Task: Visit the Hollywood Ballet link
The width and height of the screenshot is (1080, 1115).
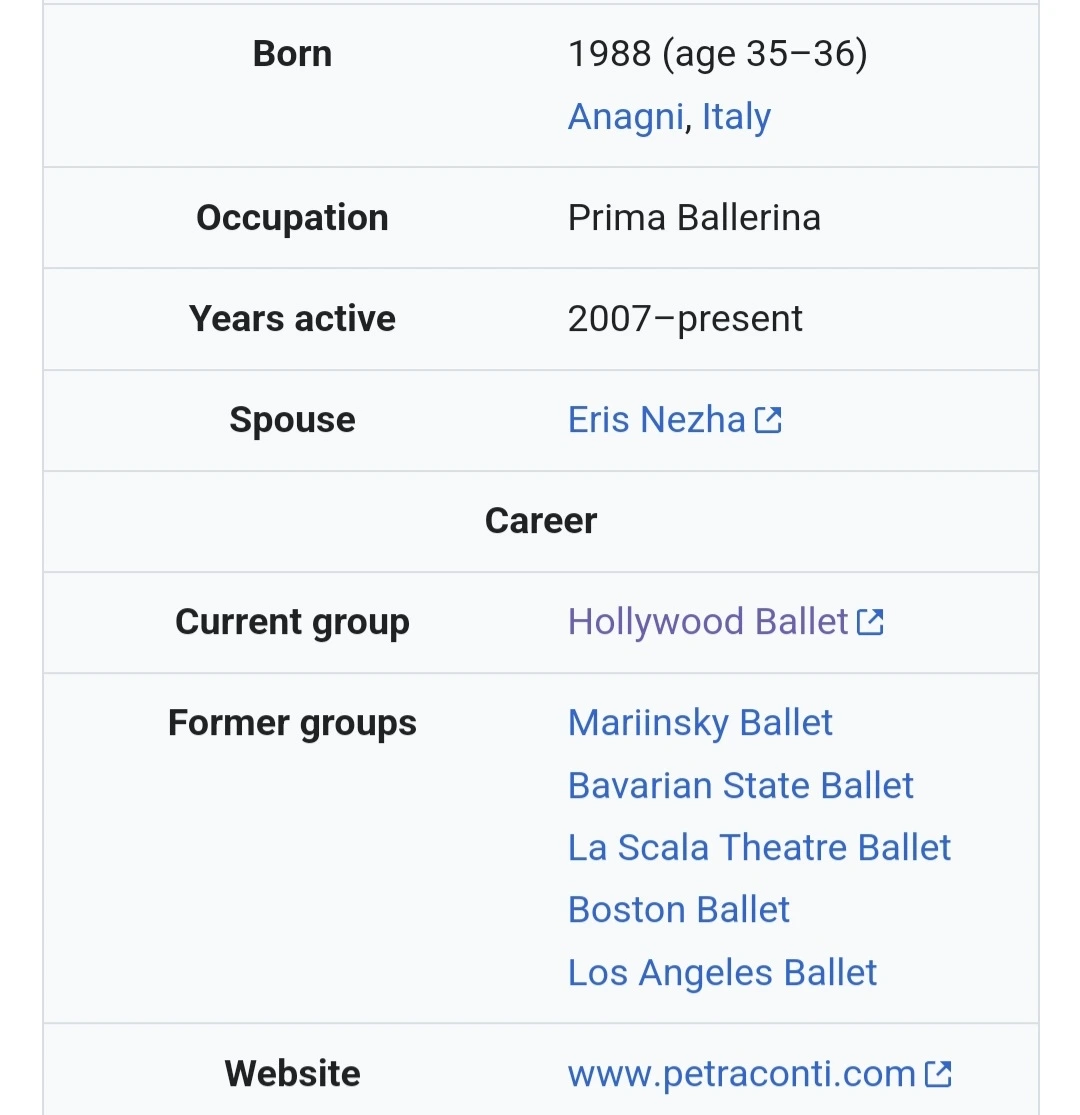Action: coord(707,622)
